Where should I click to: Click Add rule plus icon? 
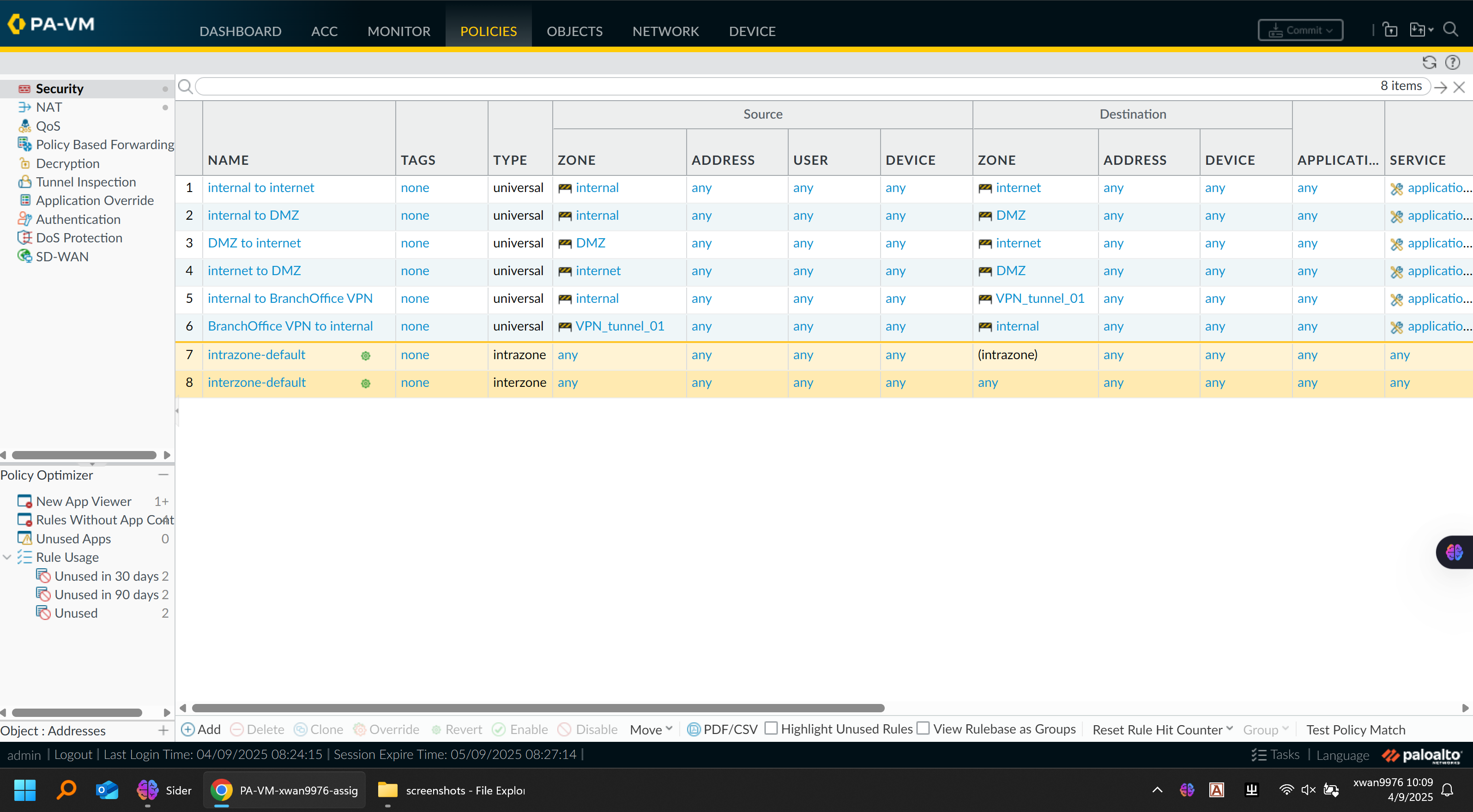pyautogui.click(x=187, y=729)
